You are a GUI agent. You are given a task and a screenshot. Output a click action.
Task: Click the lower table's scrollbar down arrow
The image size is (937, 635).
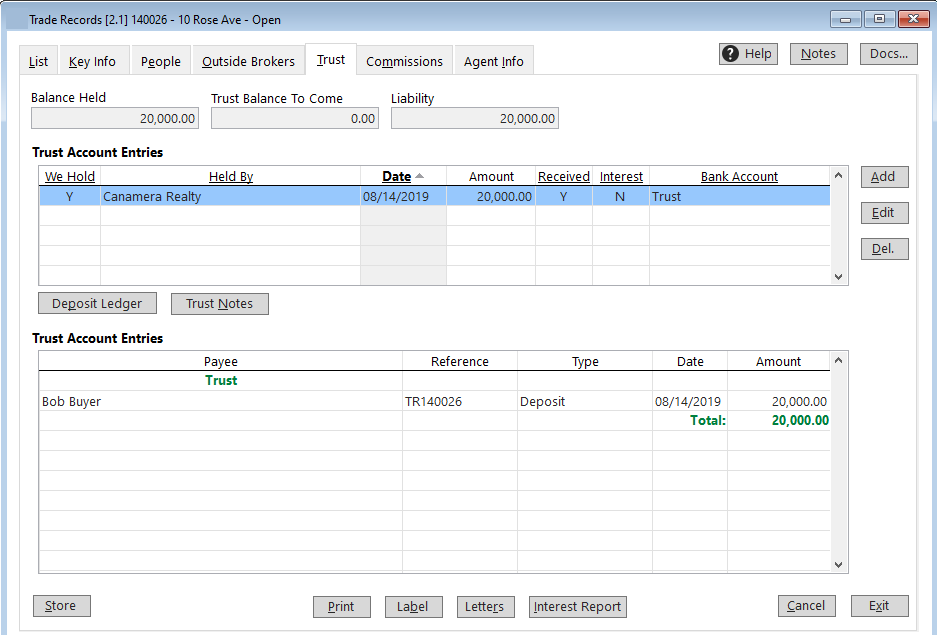pos(838,564)
